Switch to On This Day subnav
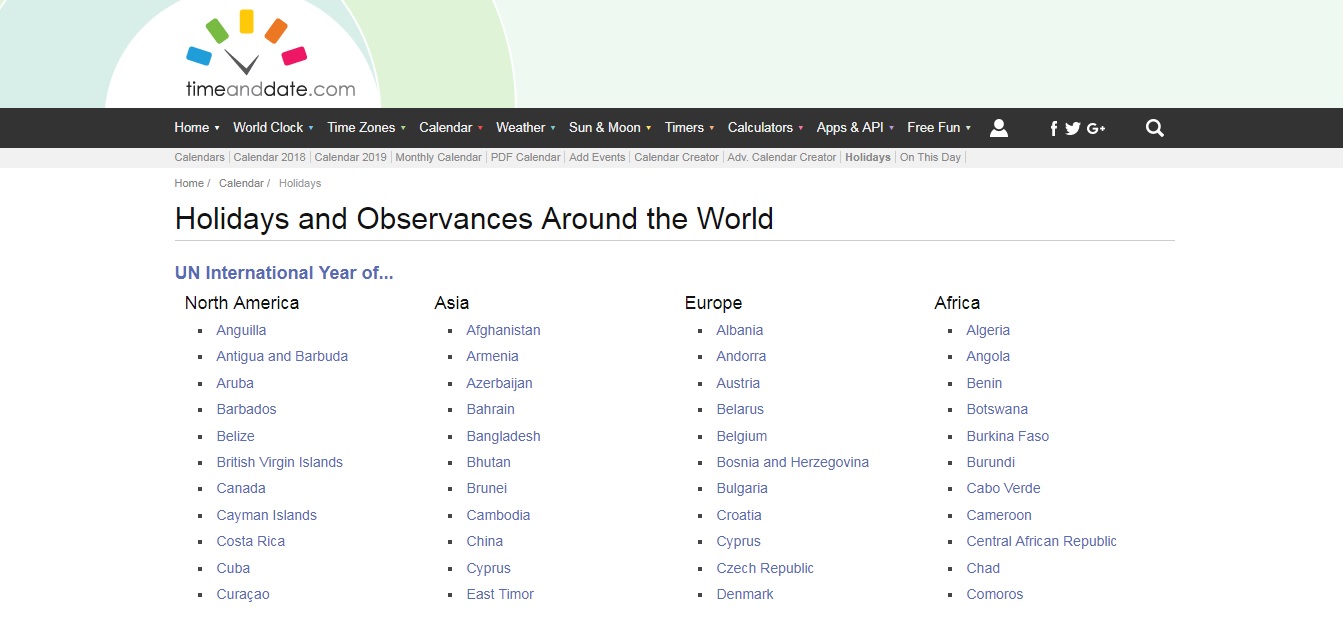Image resolution: width=1344 pixels, height=620 pixels. pyautogui.click(x=930, y=157)
